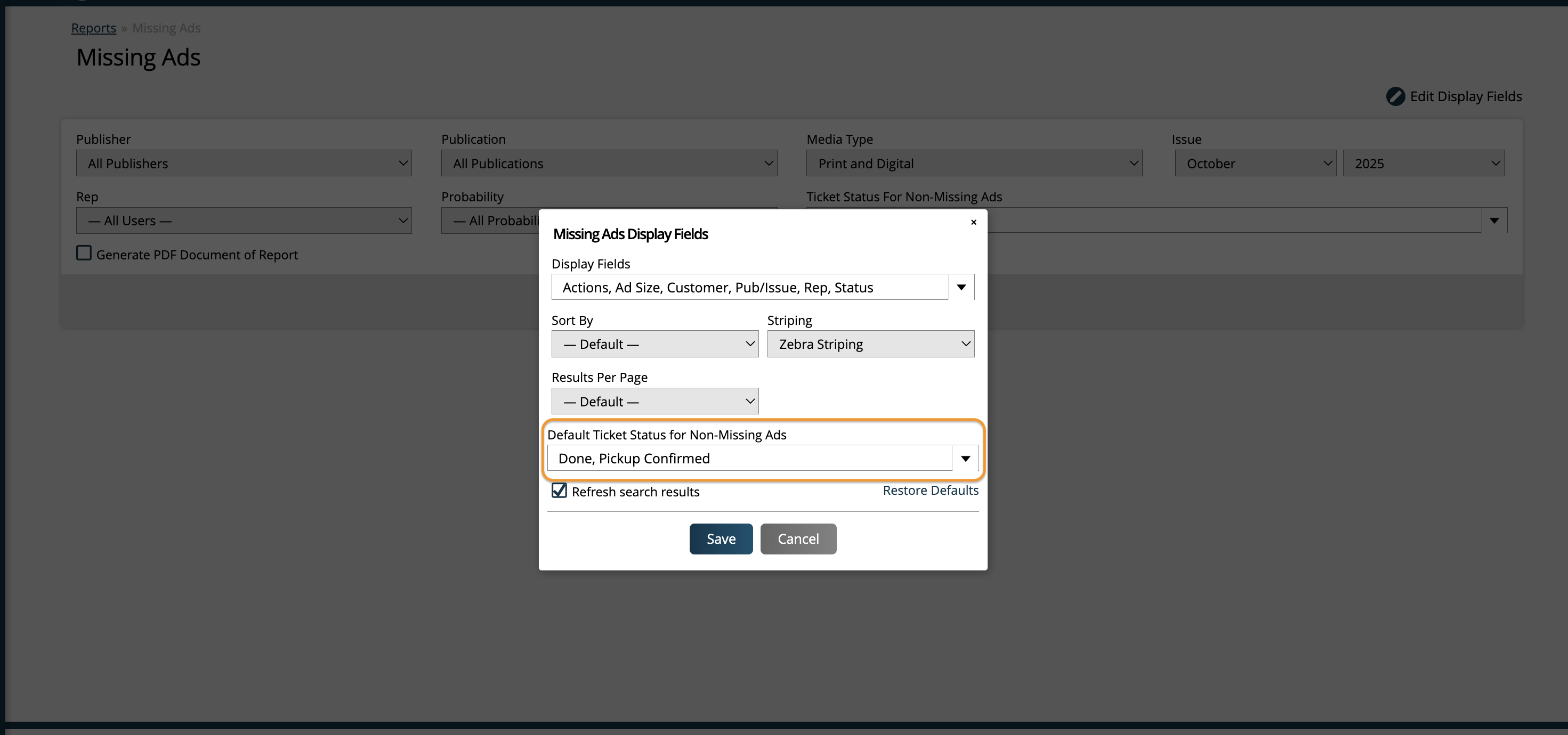Expand the Display Fields multi-select arrow

click(961, 287)
